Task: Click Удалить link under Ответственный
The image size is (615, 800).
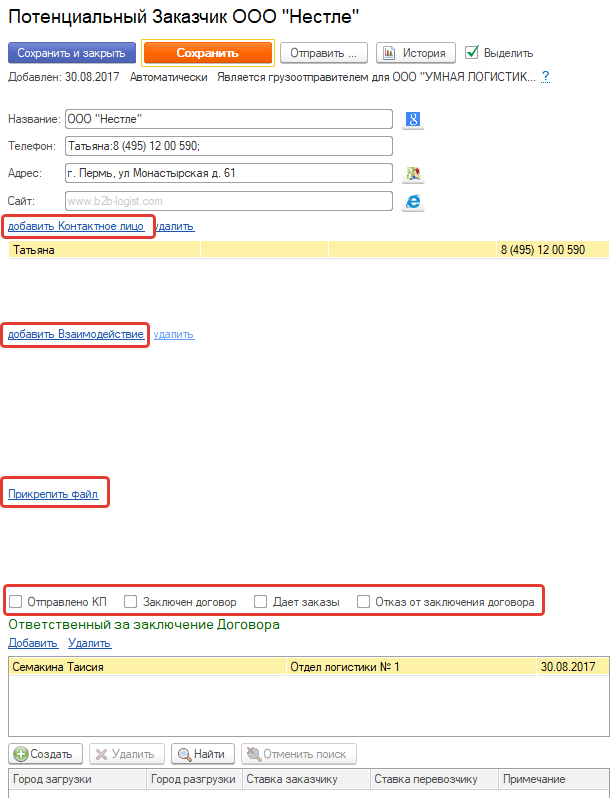Action: (90, 643)
